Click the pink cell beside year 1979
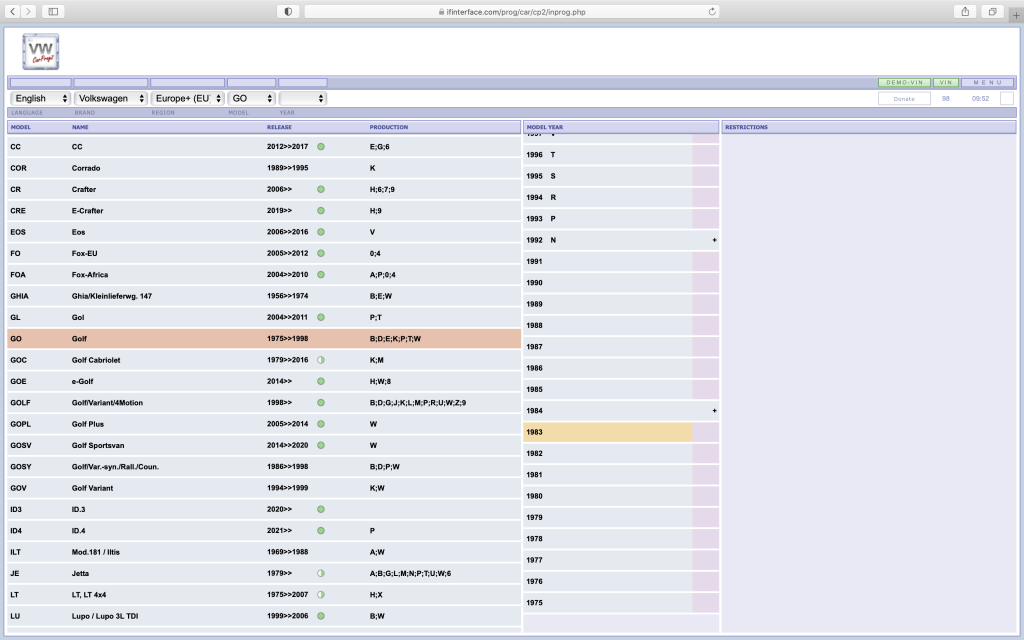The width and height of the screenshot is (1024, 640). pyautogui.click(x=706, y=517)
